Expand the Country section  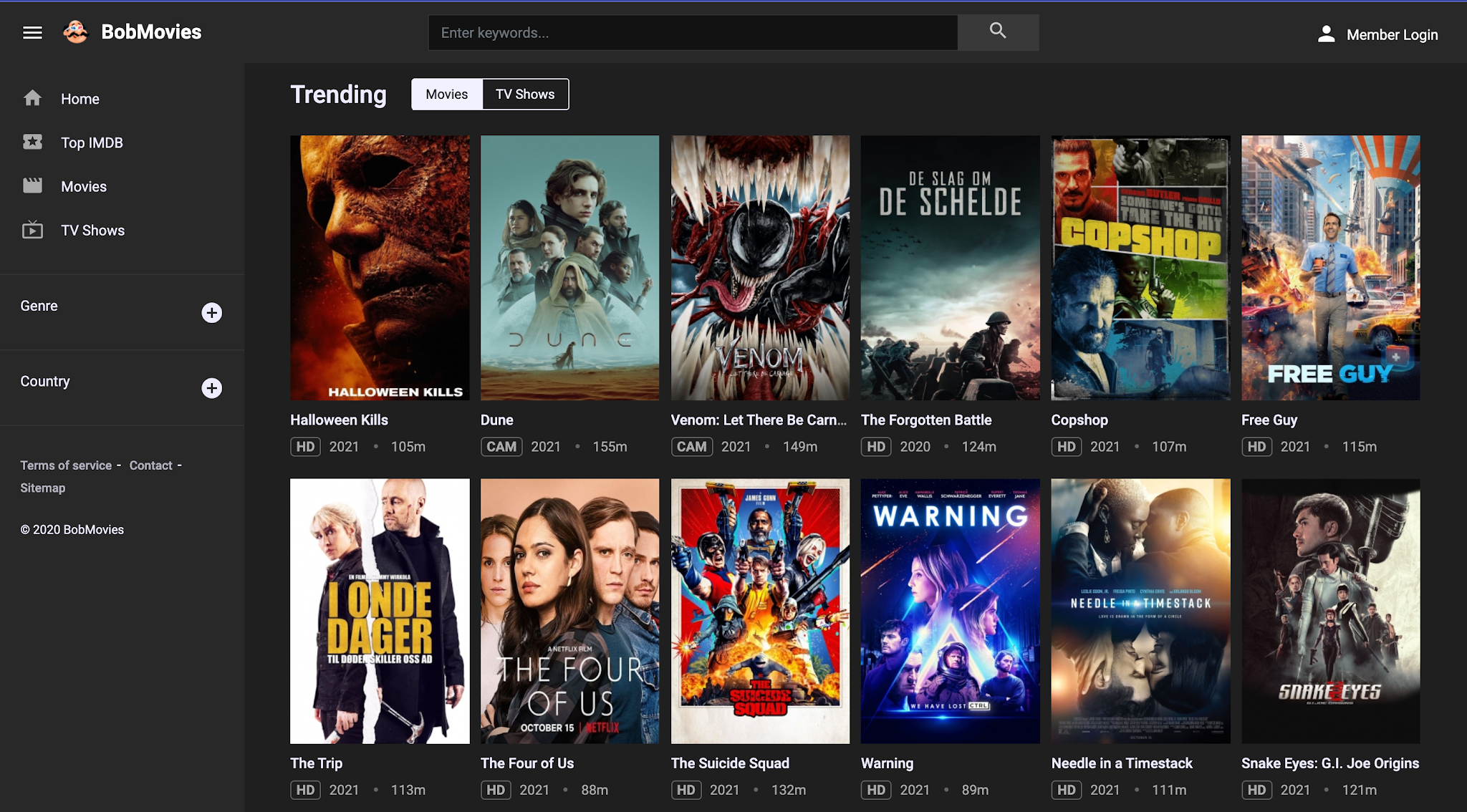point(211,388)
